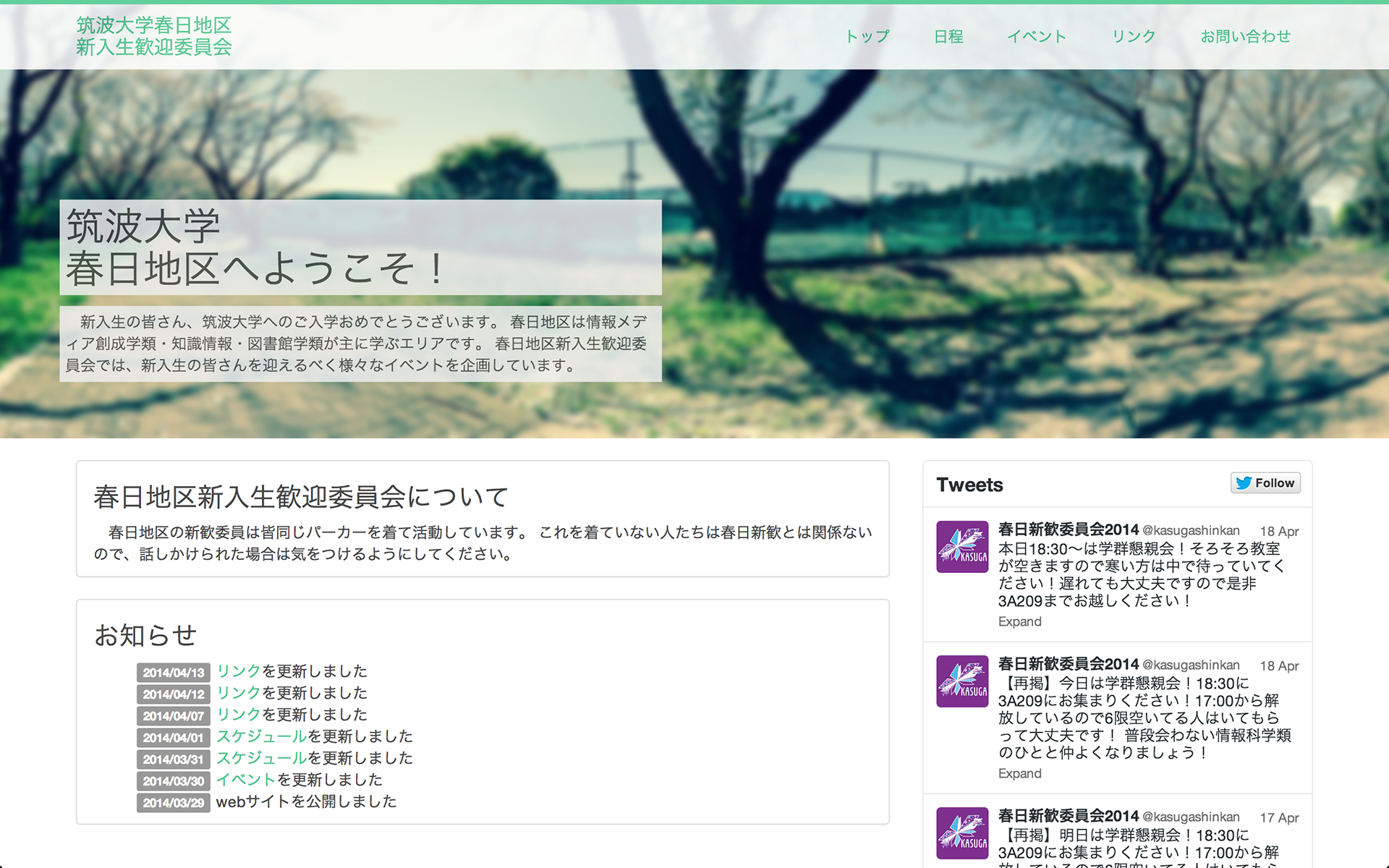Image resolution: width=1389 pixels, height=868 pixels.
Task: Click the 春日地区新入生歓迎委員会について heading
Action: (x=302, y=497)
